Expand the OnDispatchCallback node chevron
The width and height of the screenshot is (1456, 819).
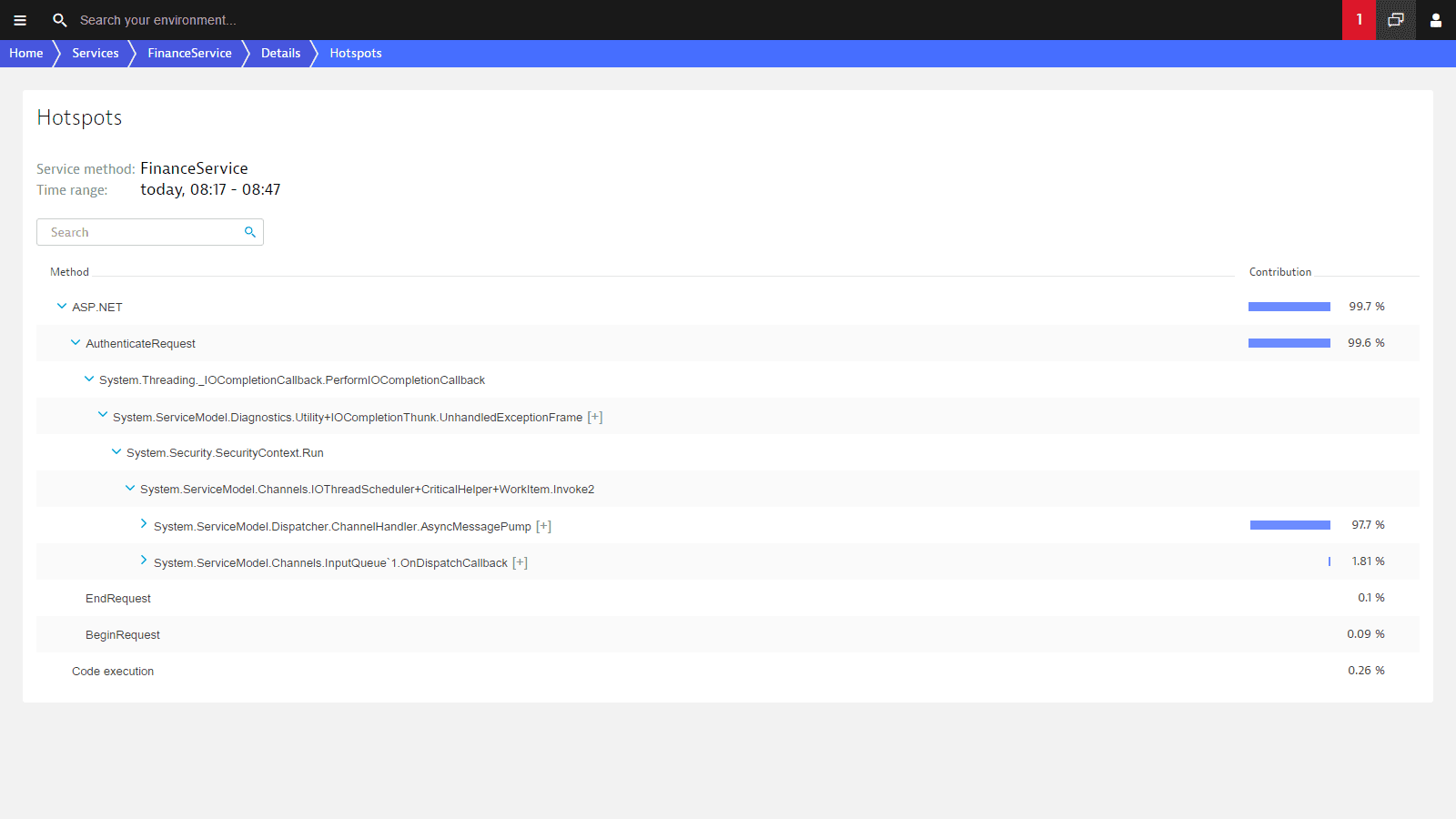[x=144, y=561]
